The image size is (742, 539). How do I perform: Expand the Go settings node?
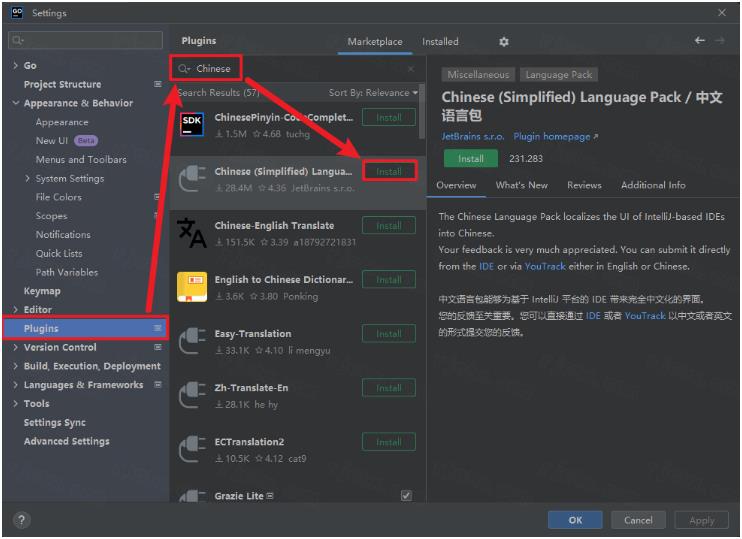point(16,65)
